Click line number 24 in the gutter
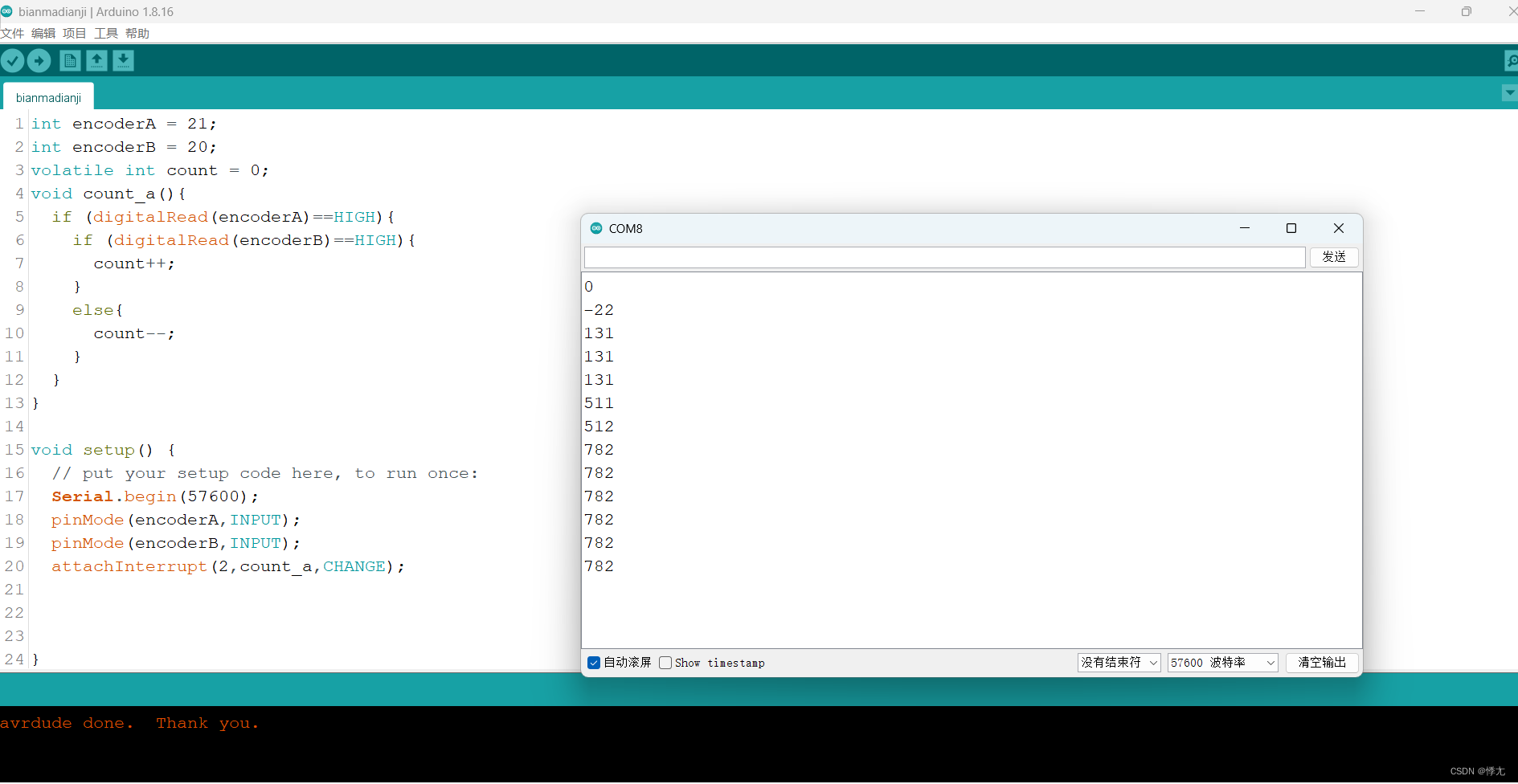This screenshot has height=784, width=1518. 14,659
